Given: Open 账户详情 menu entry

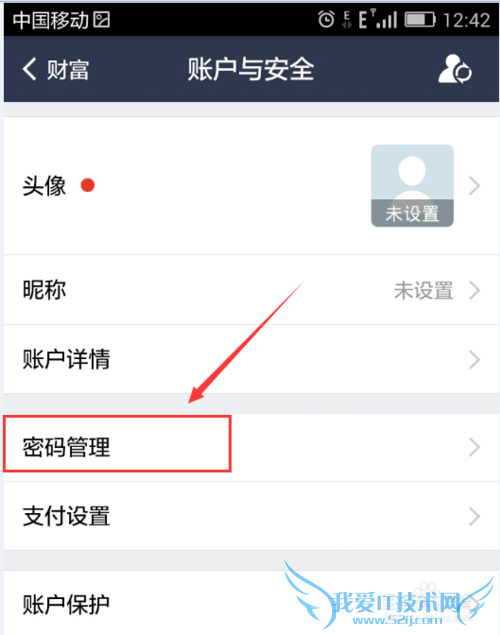Looking at the screenshot, I should tap(251, 359).
